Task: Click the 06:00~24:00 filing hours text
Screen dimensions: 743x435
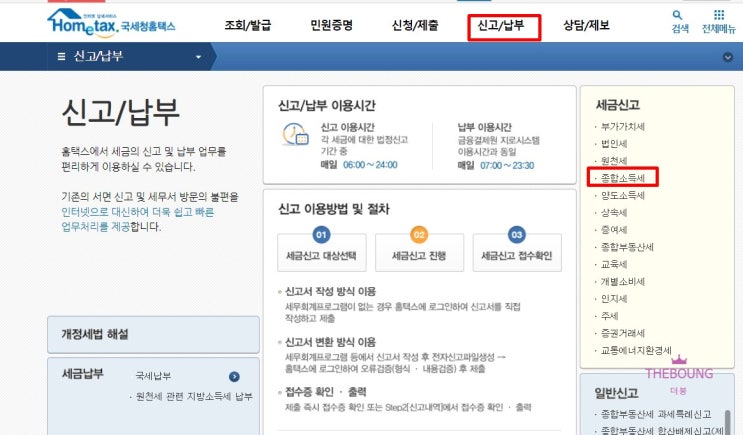Action: 370,165
